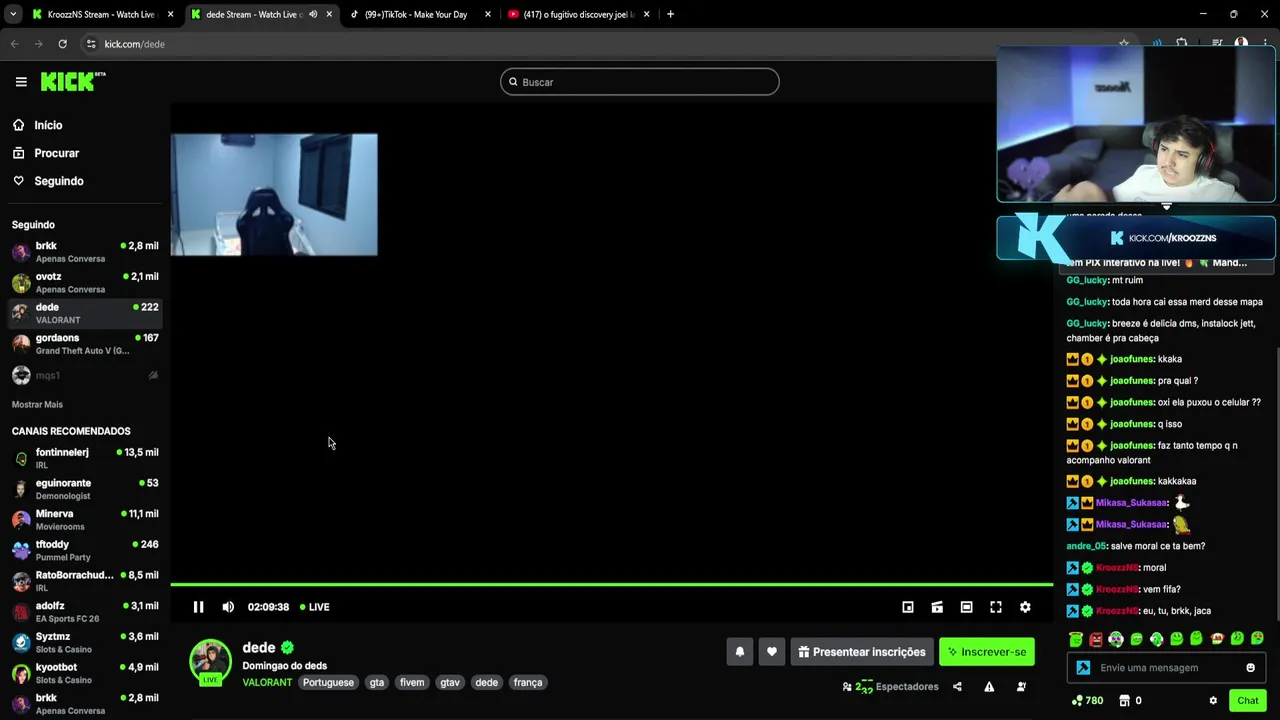Click Presentear inscrições button
Viewport: 1280px width, 720px height.
(x=862, y=652)
